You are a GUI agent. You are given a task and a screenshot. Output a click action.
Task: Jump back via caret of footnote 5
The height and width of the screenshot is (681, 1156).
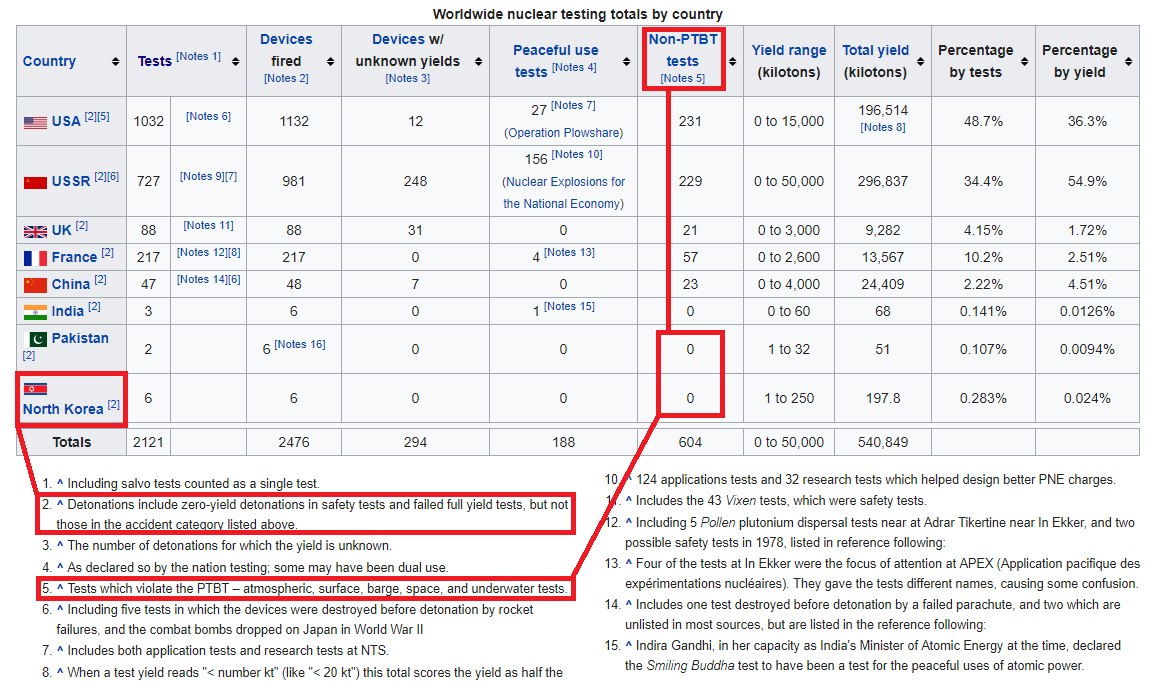(60, 589)
